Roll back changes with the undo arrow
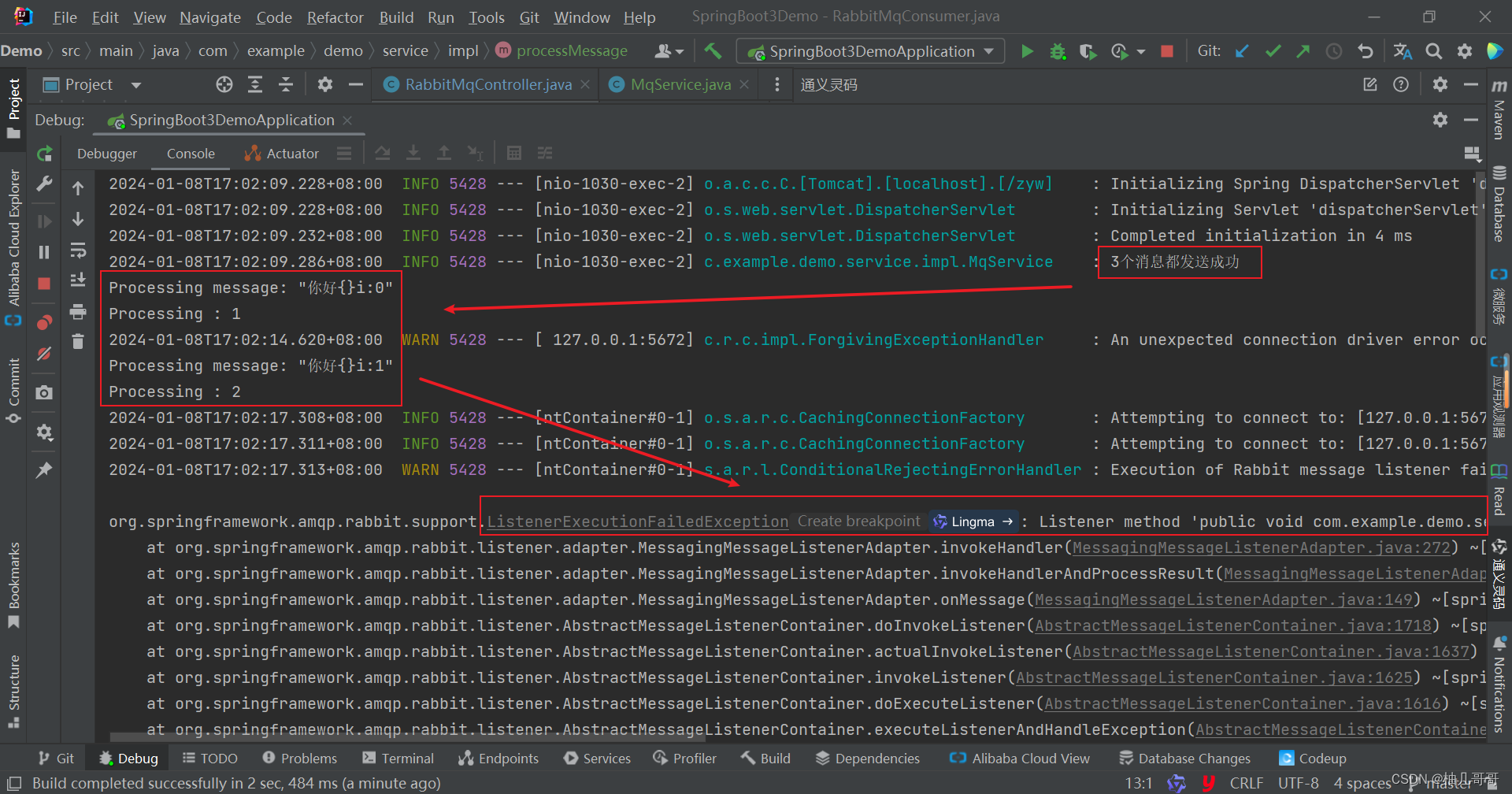 point(1366,51)
